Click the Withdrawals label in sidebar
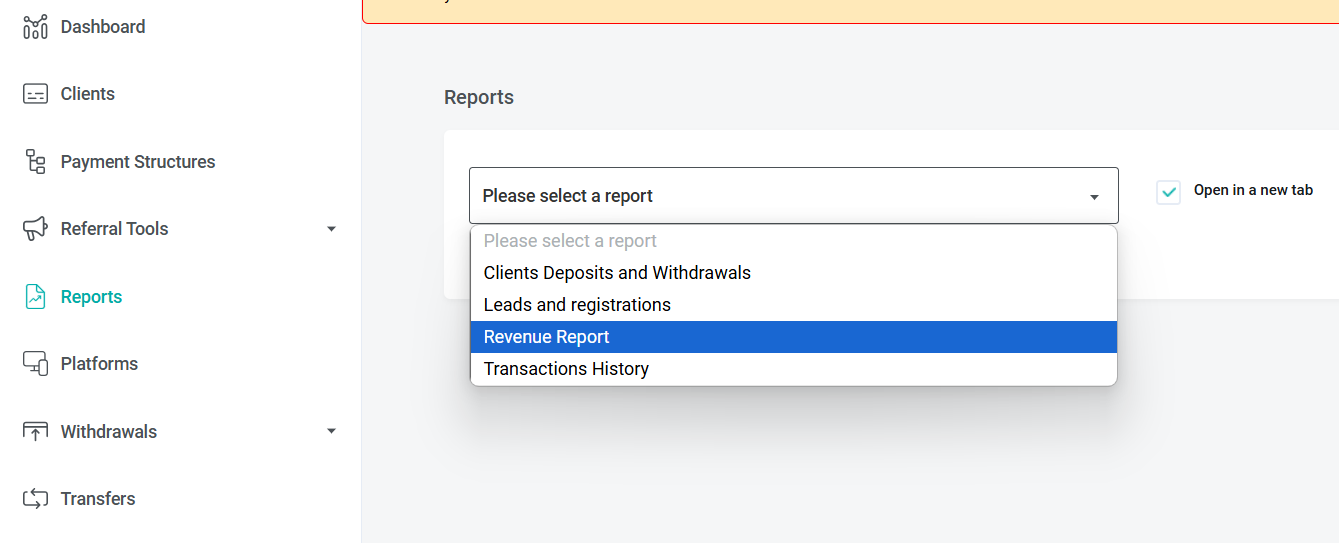The height and width of the screenshot is (543, 1339). [109, 432]
